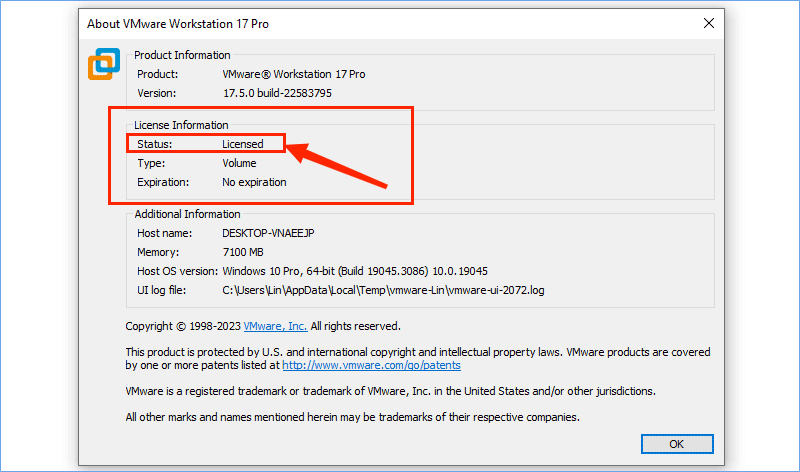Viewport: 800px width, 472px height.
Task: Click the VMware Workstation logo icon
Action: point(104,64)
